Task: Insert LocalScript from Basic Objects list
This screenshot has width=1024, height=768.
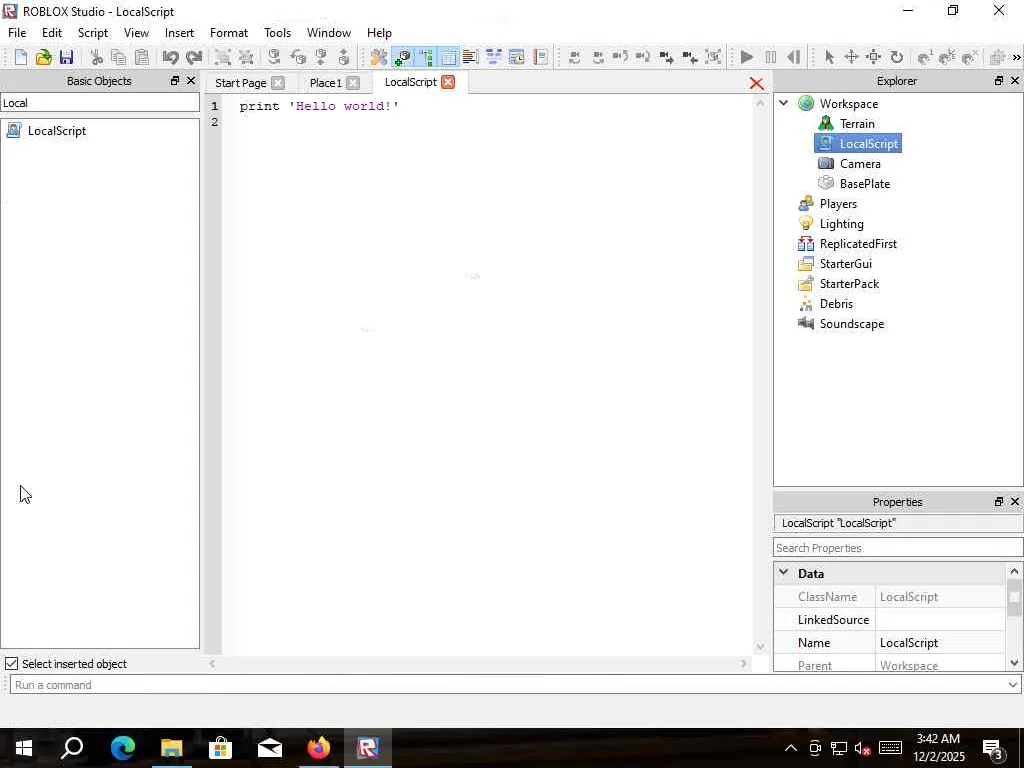Action: tap(57, 131)
